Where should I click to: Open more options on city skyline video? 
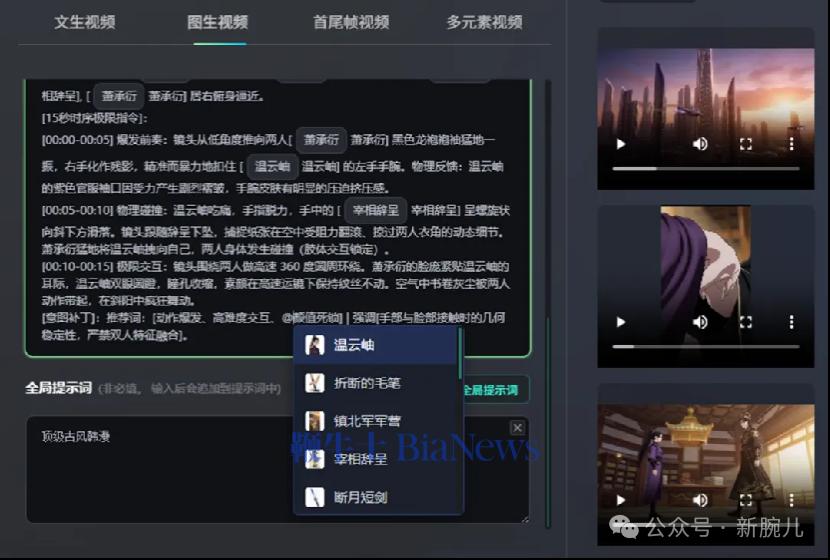coord(791,144)
